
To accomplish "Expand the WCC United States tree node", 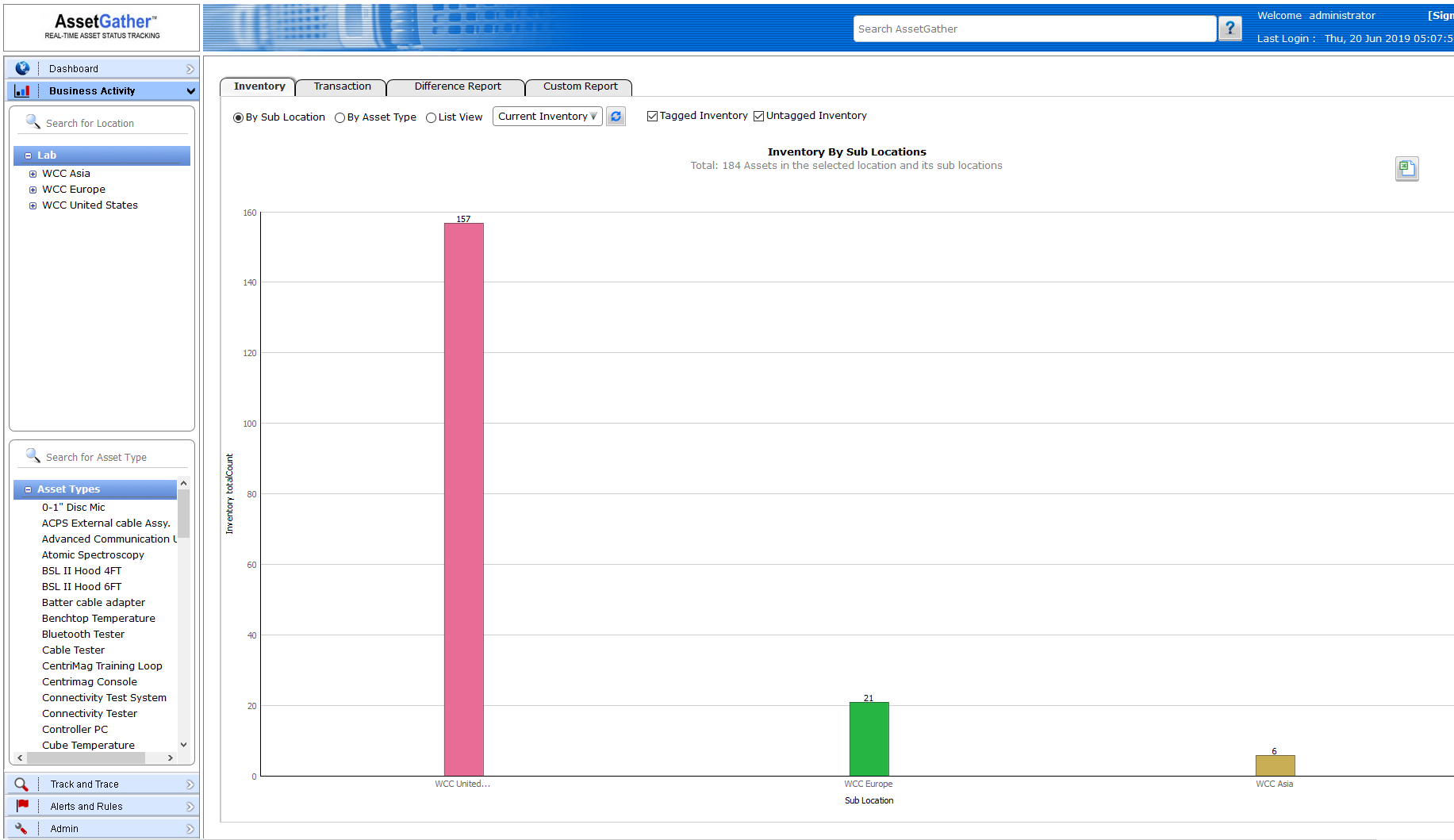I will tap(33, 205).
